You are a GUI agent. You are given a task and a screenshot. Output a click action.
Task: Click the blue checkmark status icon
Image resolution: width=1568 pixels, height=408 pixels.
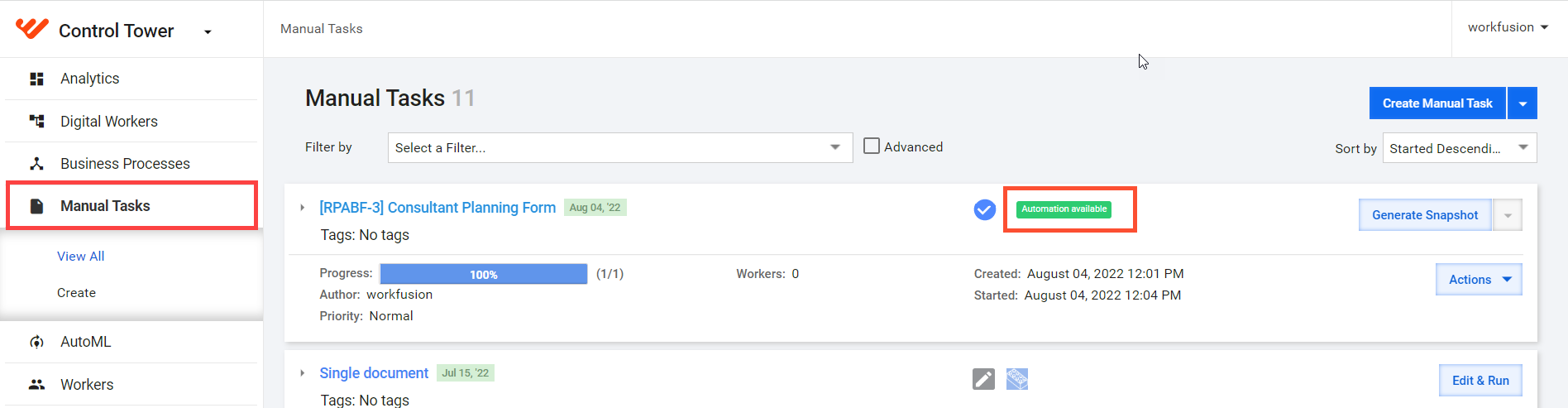coord(984,210)
